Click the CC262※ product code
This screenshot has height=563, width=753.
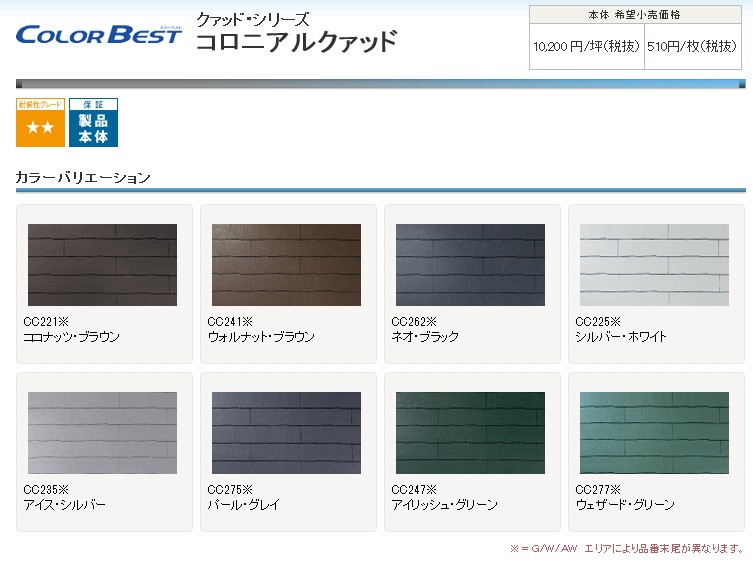tap(414, 321)
